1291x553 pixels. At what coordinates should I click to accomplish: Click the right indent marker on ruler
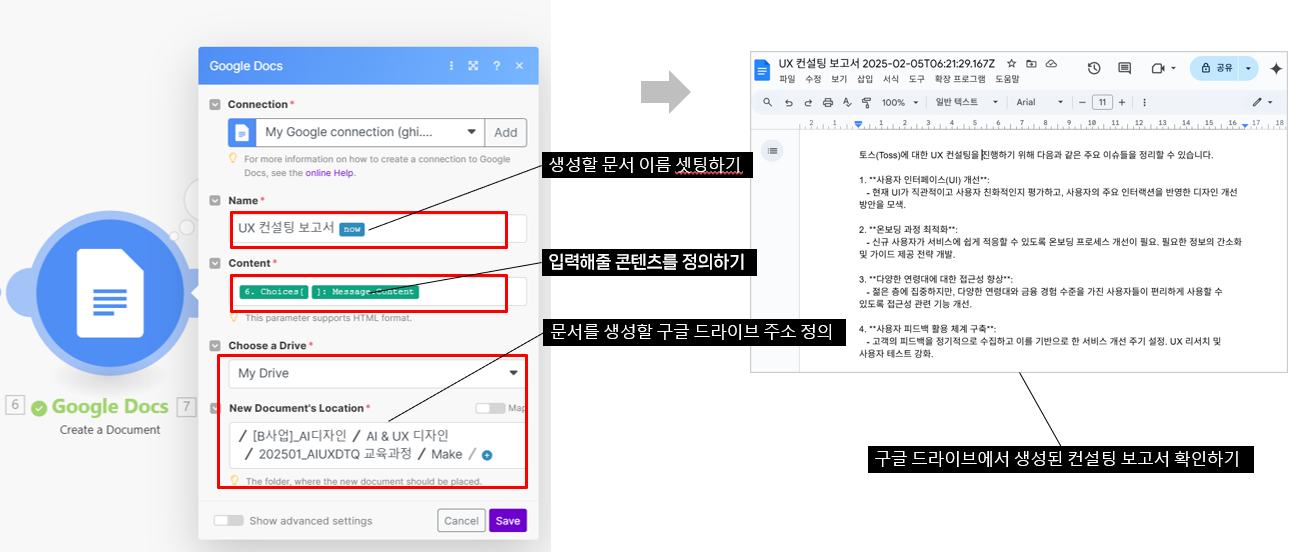1245,125
